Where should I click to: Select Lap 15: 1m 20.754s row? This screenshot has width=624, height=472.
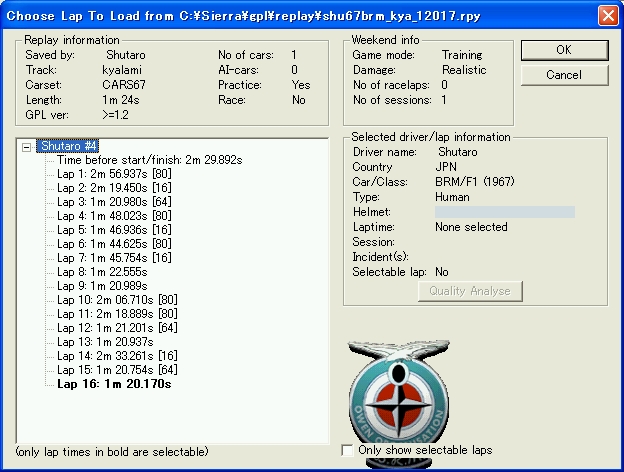(x=117, y=370)
